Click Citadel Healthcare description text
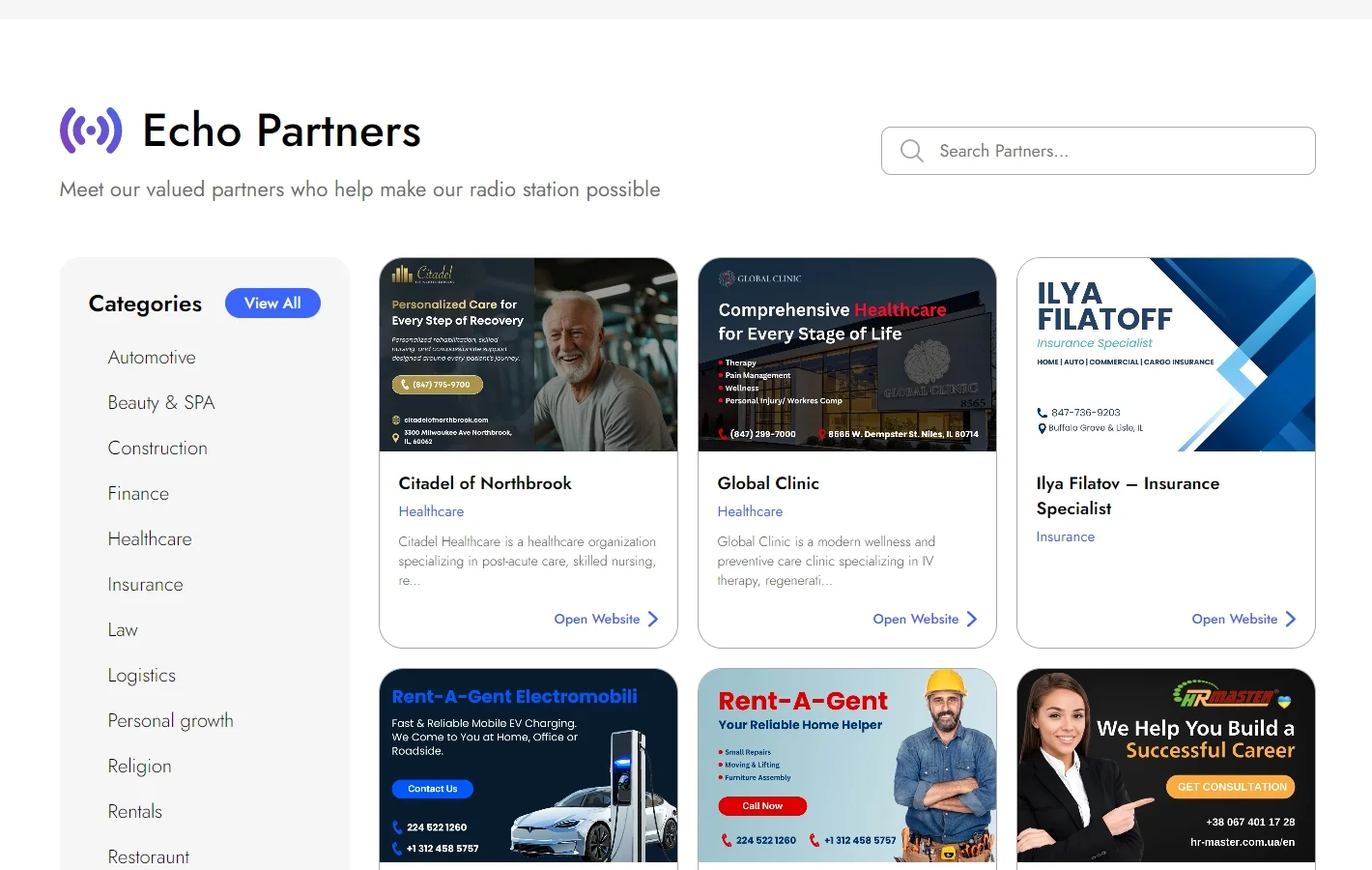Image resolution: width=1372 pixels, height=870 pixels. tap(528, 562)
